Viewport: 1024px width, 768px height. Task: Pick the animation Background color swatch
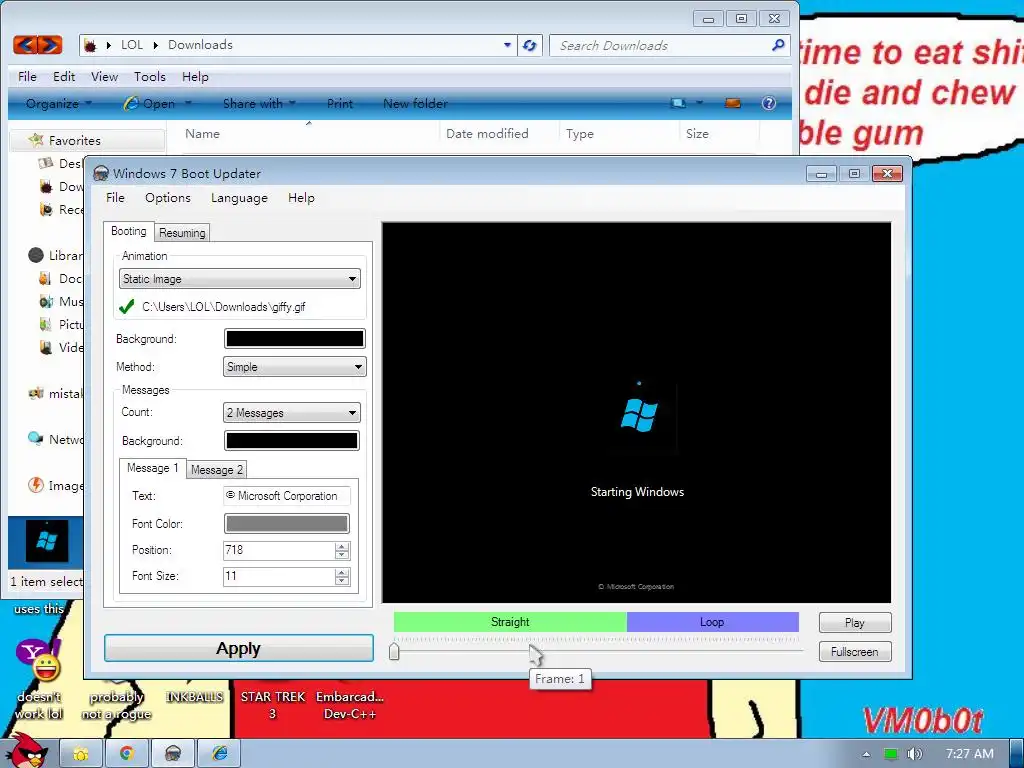click(295, 338)
